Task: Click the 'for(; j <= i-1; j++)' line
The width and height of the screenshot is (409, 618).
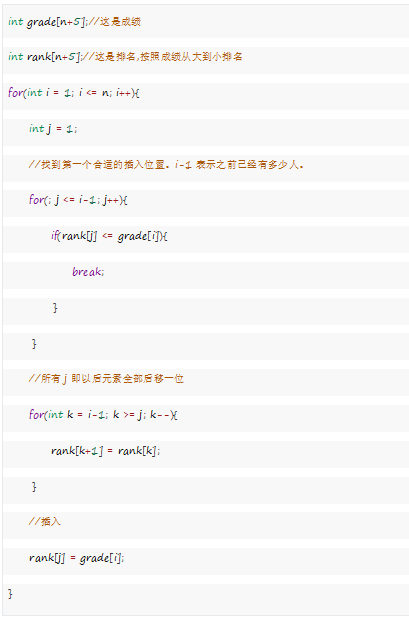Action: (78, 200)
